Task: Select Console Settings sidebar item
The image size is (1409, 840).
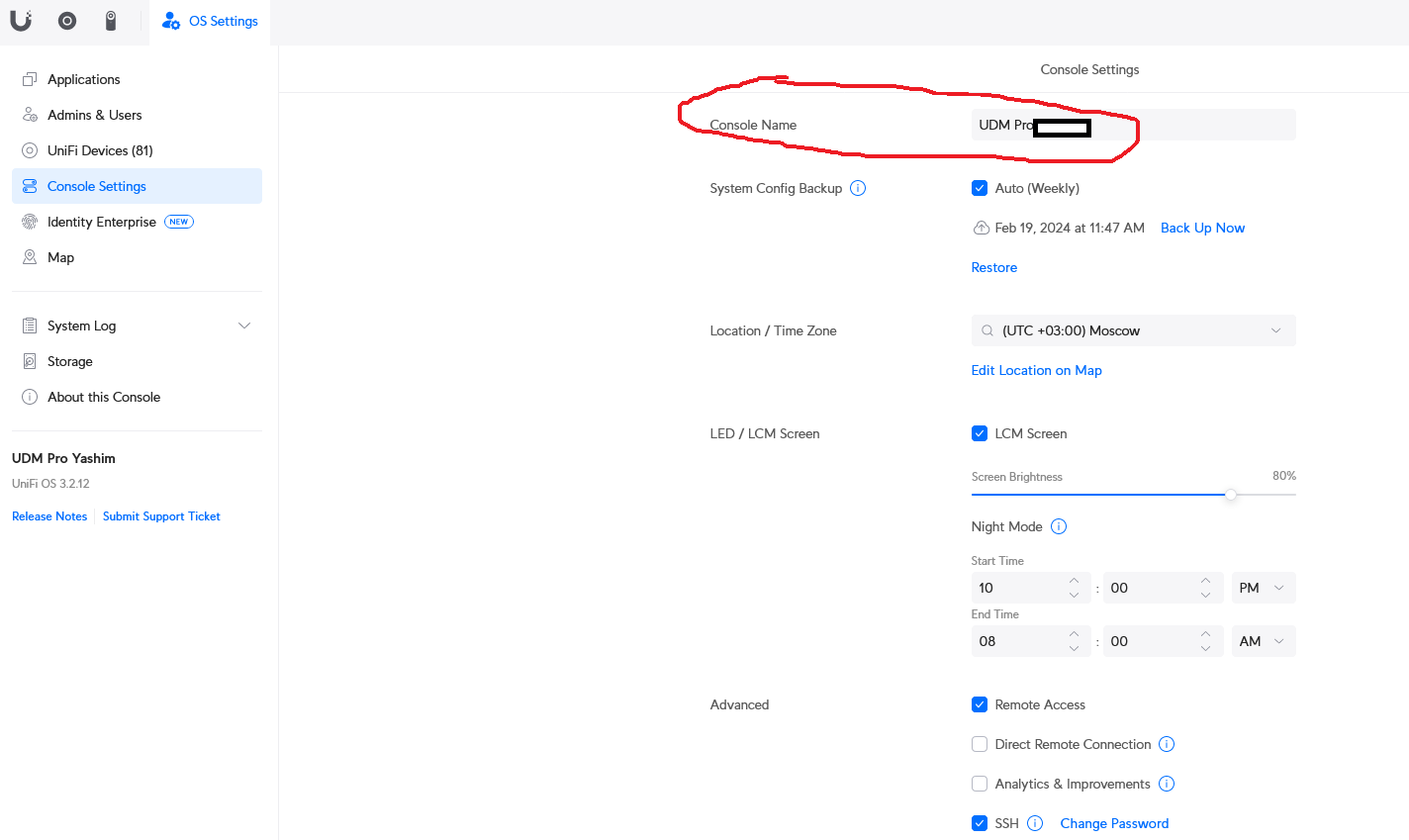Action: point(137,186)
